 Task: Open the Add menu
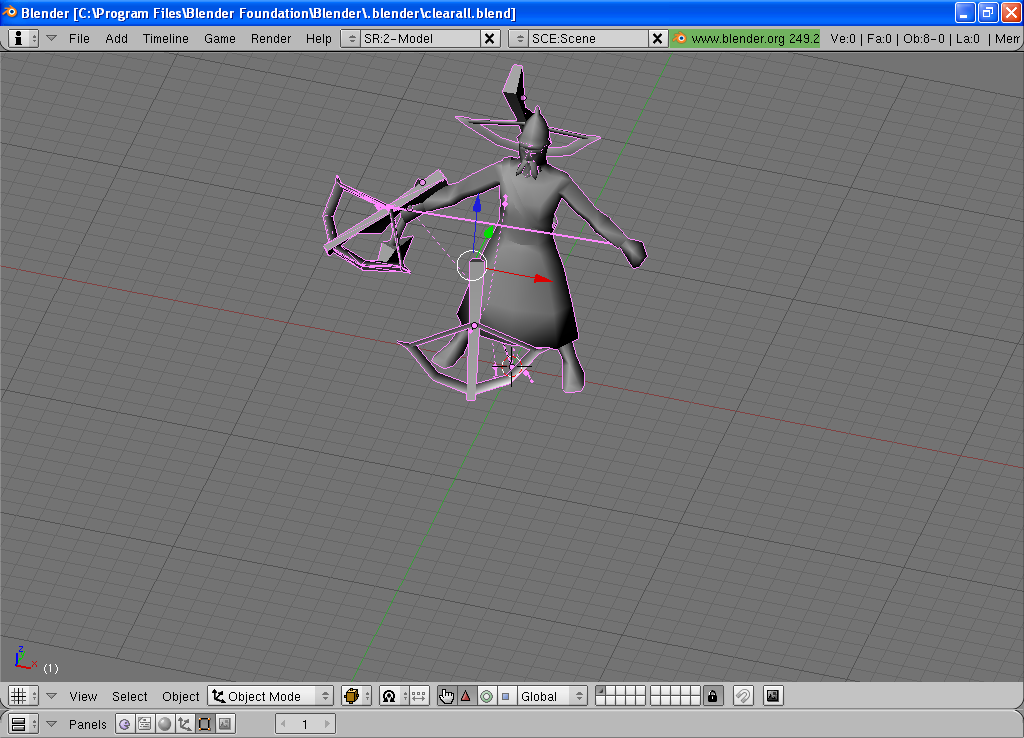(116, 39)
